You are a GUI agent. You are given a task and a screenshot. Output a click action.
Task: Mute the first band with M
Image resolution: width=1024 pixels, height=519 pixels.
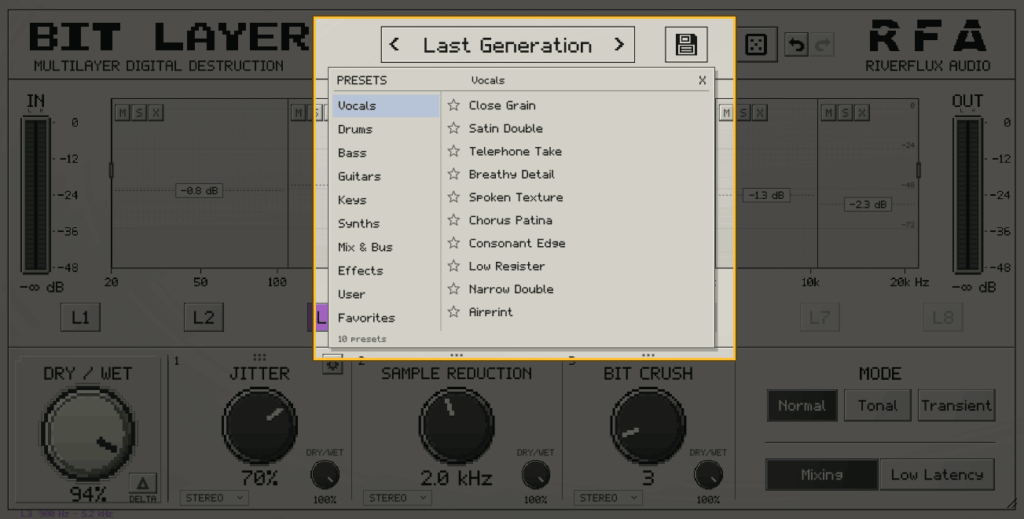tap(122, 113)
